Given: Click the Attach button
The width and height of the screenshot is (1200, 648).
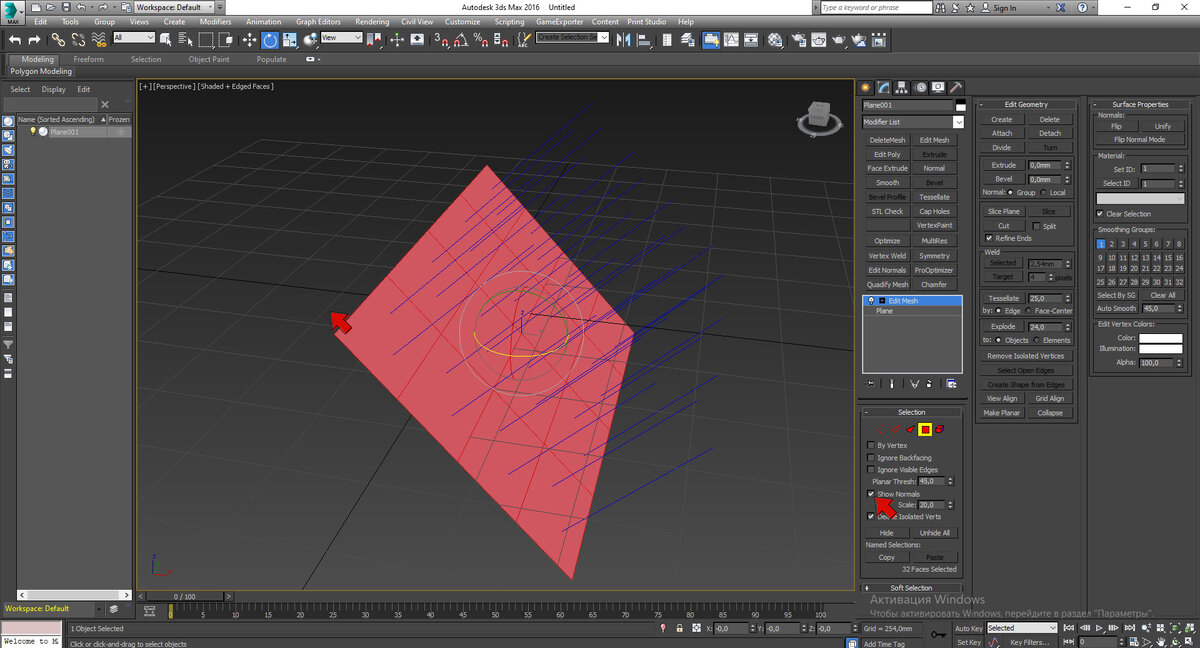Looking at the screenshot, I should (x=1002, y=133).
